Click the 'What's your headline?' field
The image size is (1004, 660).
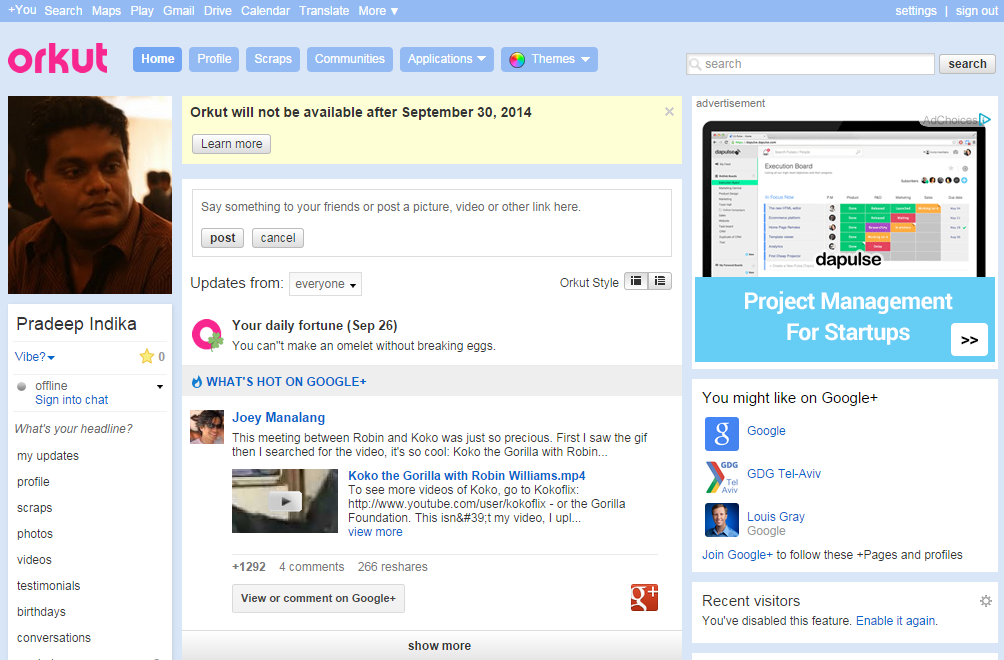(74, 429)
